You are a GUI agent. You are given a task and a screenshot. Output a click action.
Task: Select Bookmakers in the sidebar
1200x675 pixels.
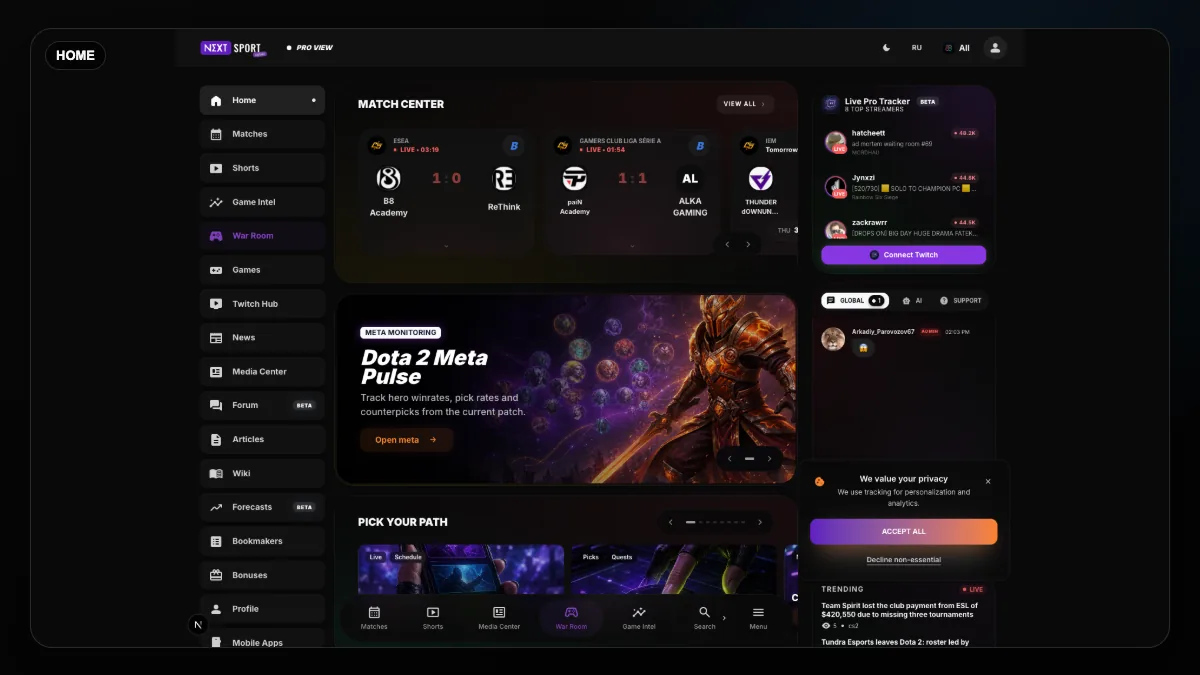pos(262,541)
